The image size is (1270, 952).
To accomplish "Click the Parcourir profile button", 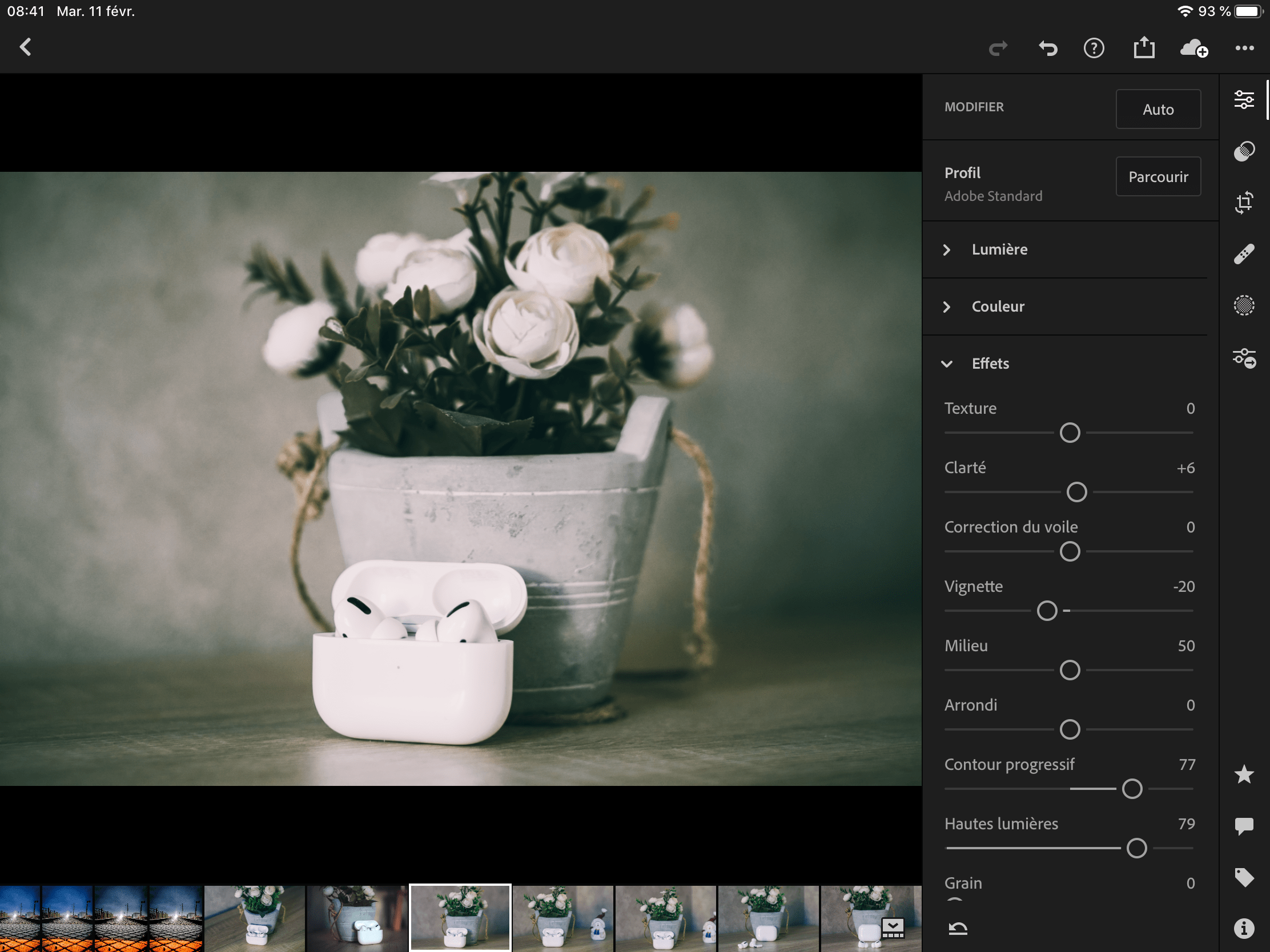I will point(1158,177).
